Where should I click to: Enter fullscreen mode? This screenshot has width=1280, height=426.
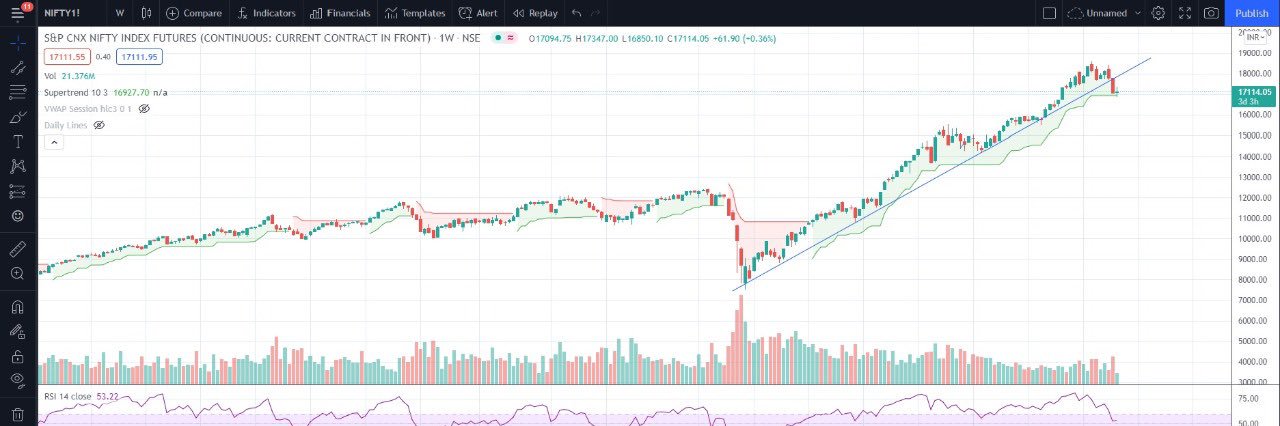1185,13
